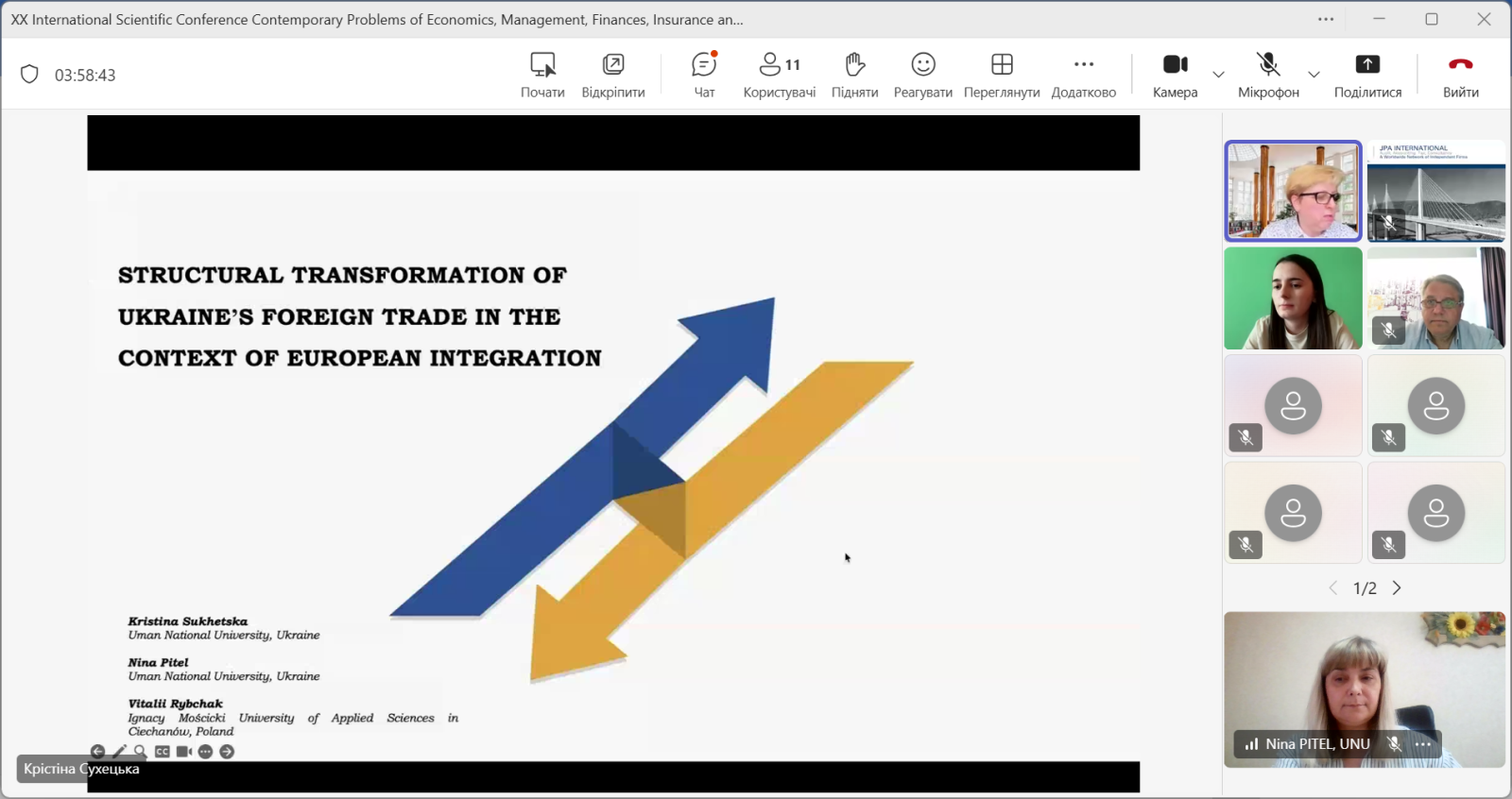Raise hand with the Підняти button
The image size is (1512, 799).
(x=854, y=75)
